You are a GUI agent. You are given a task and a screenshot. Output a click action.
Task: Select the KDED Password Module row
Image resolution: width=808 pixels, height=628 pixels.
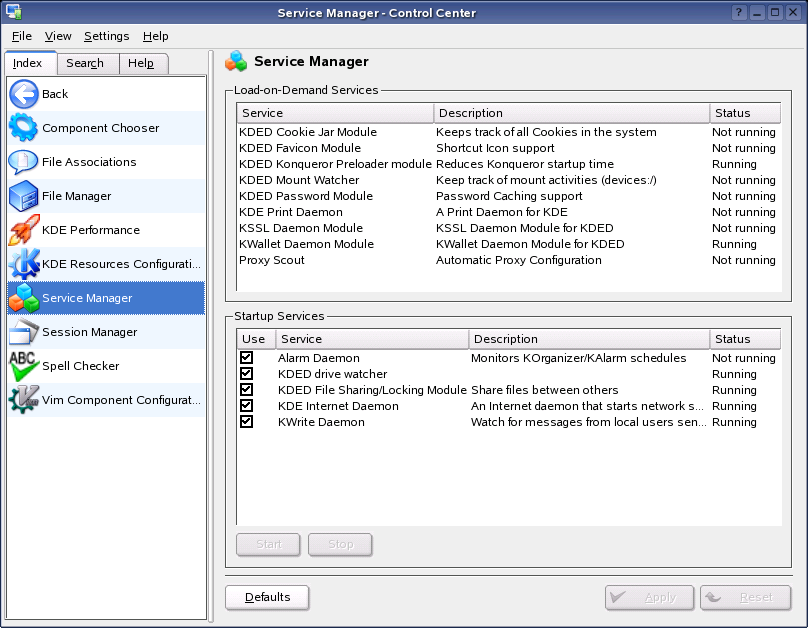509,196
